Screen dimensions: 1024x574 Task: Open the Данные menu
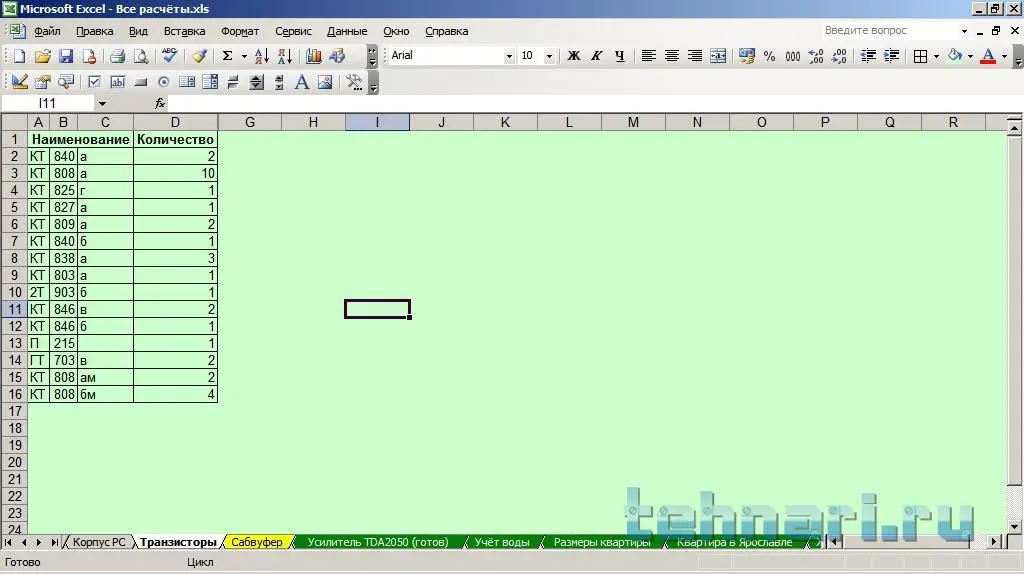pos(347,31)
